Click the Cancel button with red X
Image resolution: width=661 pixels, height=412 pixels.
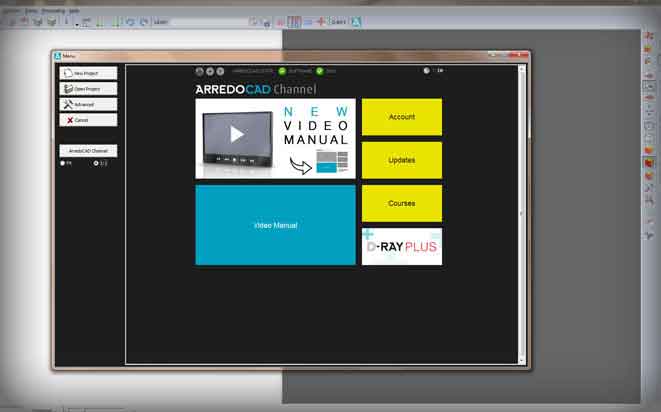coord(88,120)
